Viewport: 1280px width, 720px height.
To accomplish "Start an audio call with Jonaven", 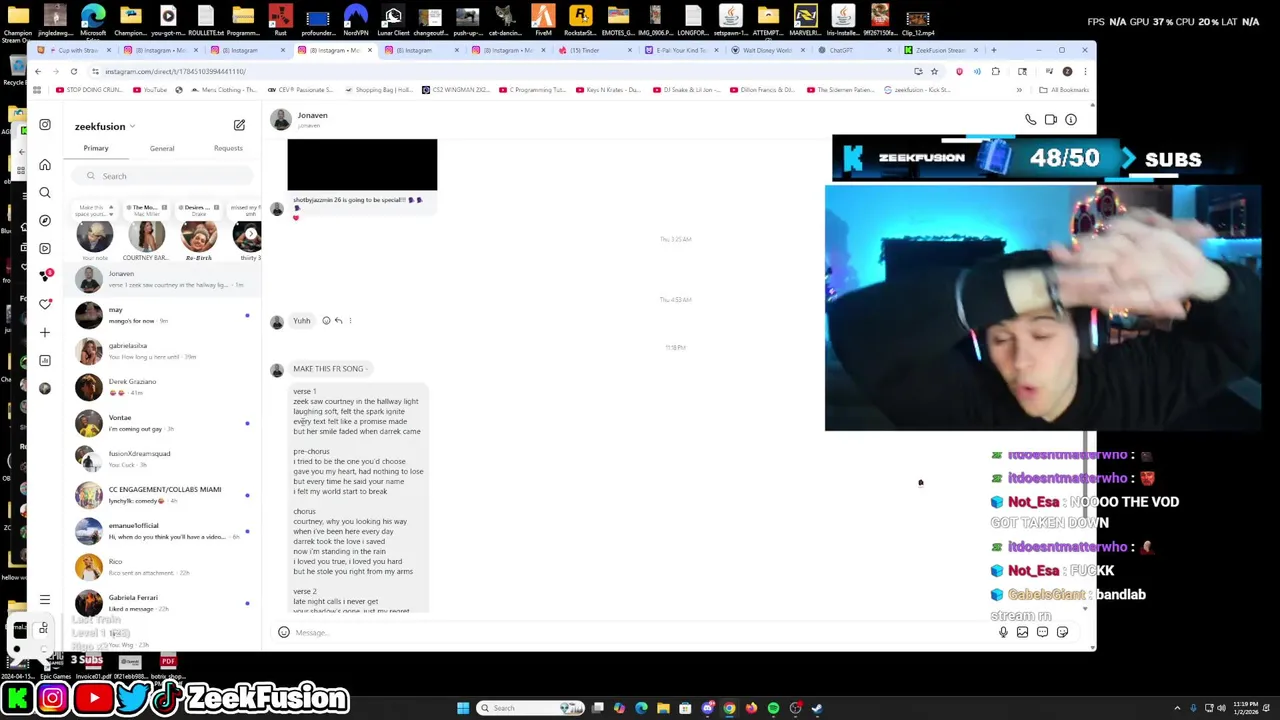I will (x=1030, y=120).
